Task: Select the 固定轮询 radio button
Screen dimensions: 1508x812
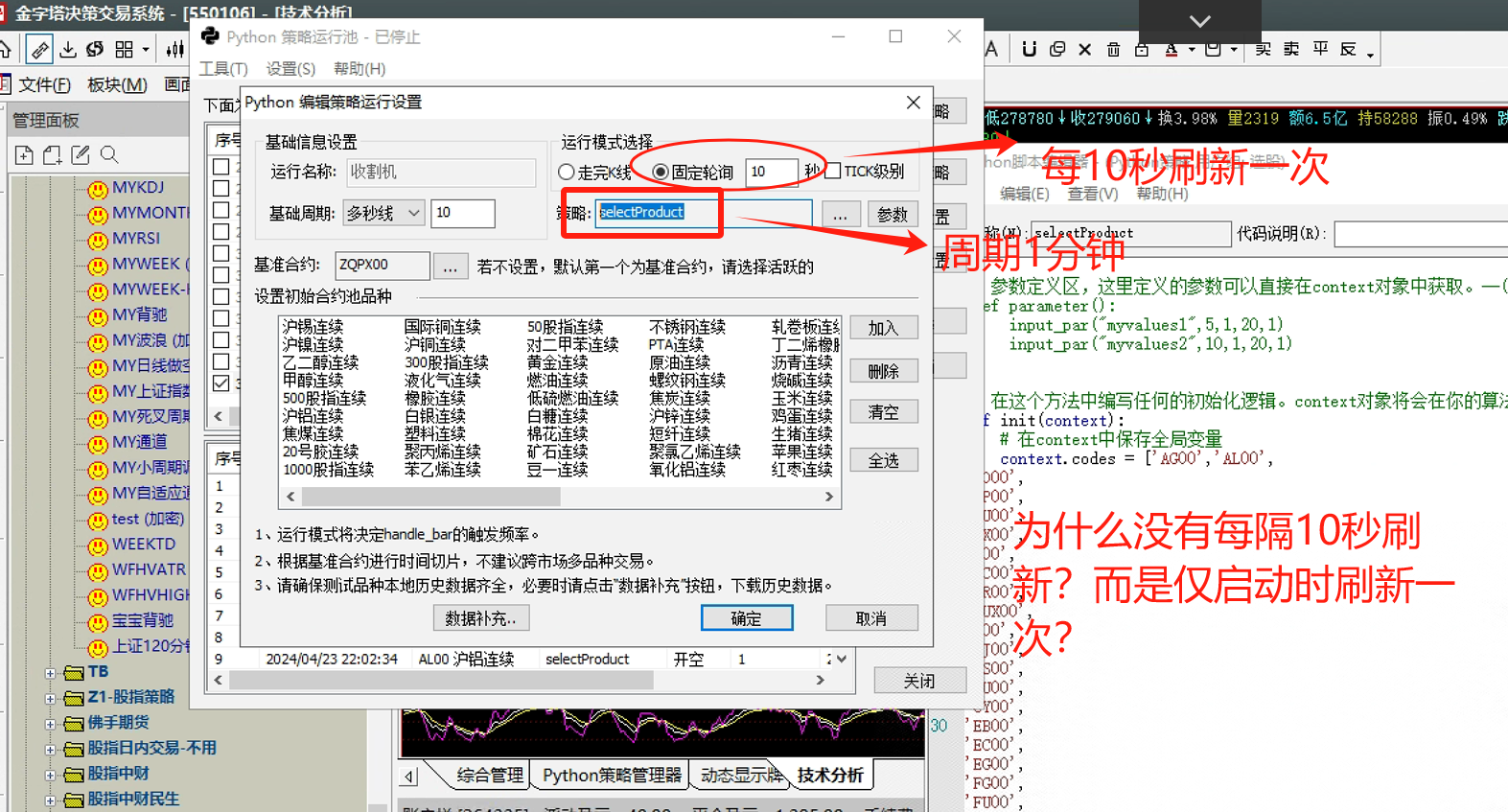Action: pyautogui.click(x=661, y=172)
